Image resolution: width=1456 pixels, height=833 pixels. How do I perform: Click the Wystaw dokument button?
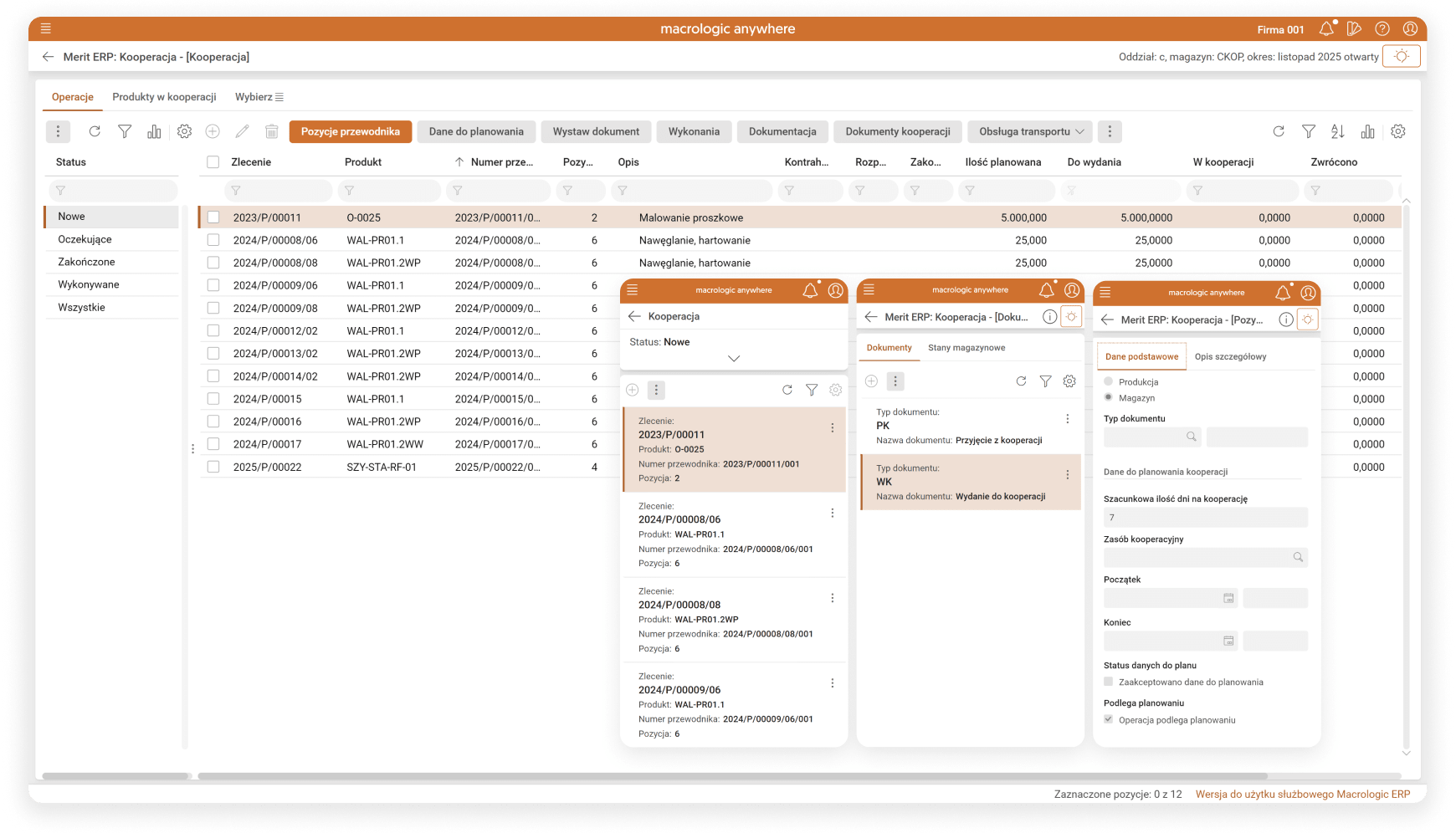596,131
